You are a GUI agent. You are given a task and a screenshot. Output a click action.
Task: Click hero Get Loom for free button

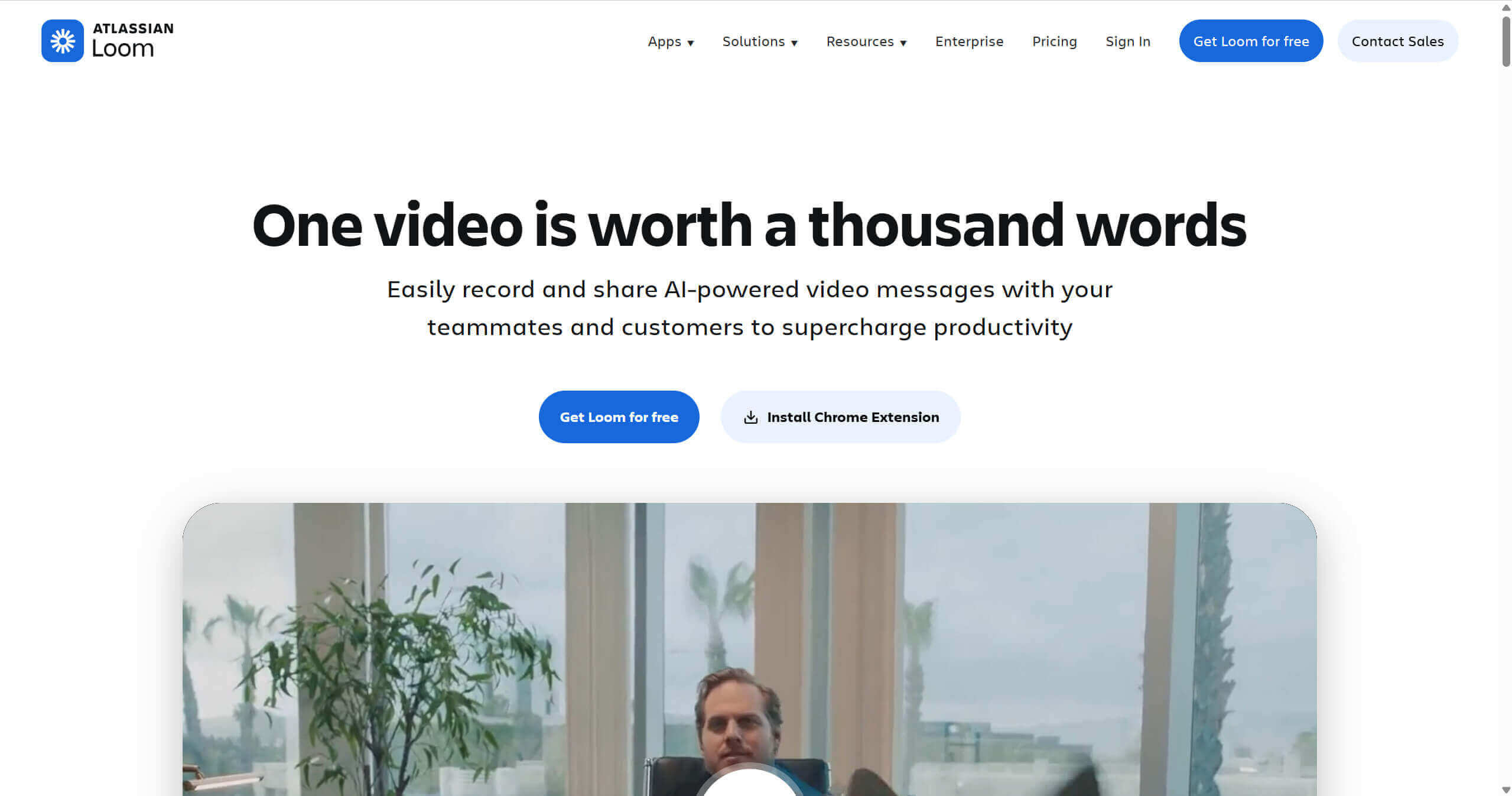(619, 417)
